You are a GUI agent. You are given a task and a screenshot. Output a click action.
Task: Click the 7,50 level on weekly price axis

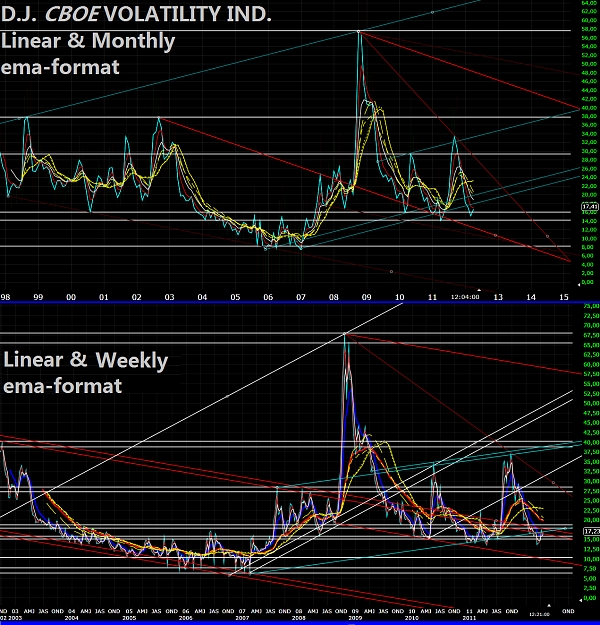tap(592, 569)
